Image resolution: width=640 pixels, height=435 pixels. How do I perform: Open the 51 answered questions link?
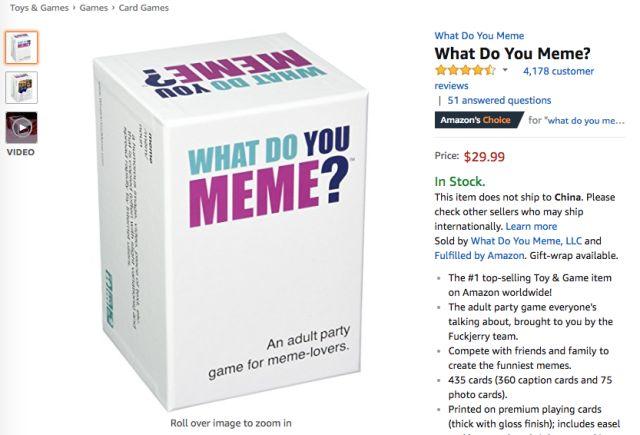499,100
